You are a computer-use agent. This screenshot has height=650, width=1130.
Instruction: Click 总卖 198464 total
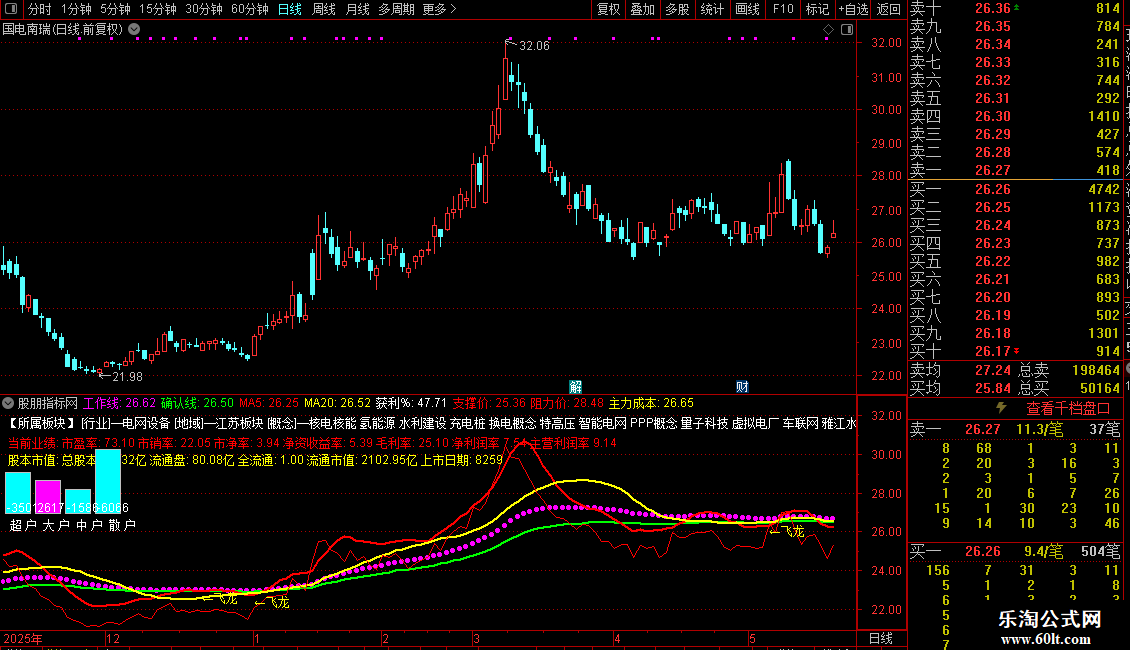click(1069, 370)
